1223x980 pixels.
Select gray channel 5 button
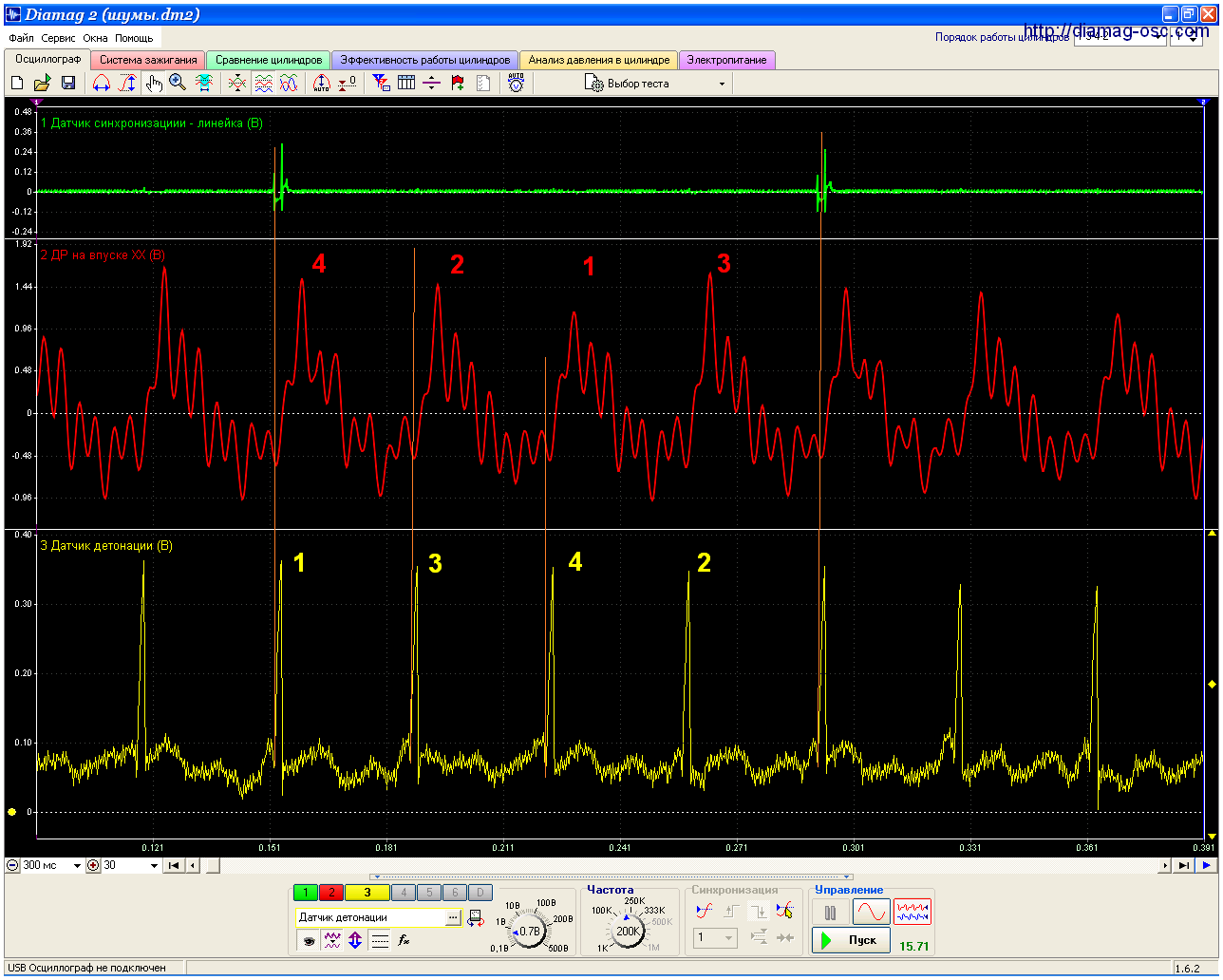coord(429,893)
